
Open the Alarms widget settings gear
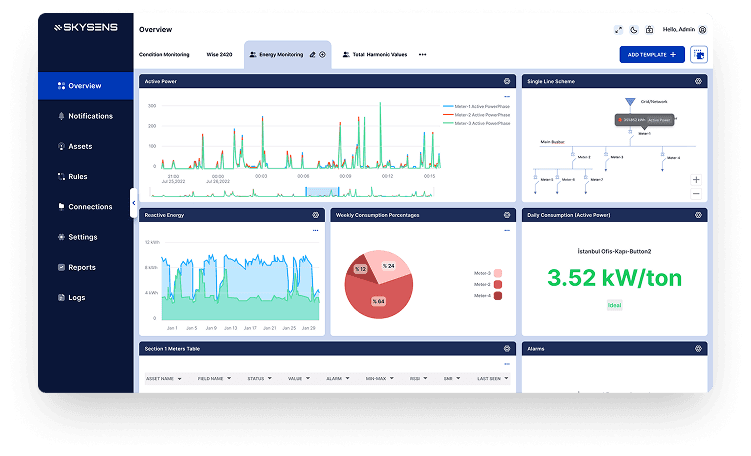pos(700,348)
